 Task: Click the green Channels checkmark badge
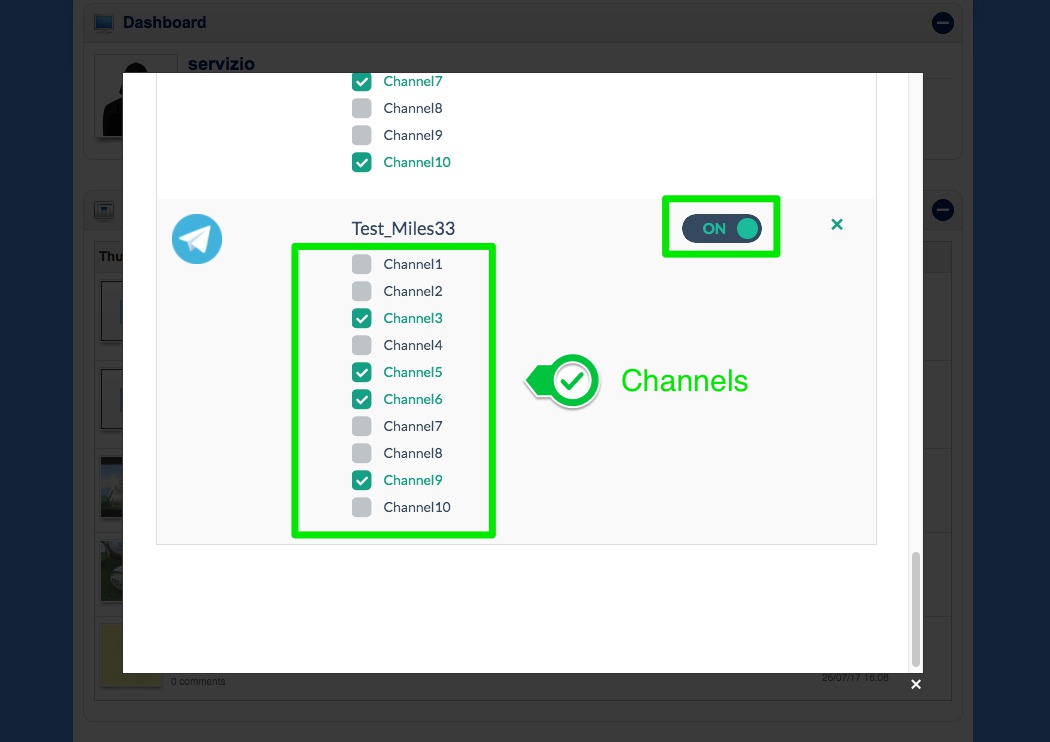coord(572,381)
